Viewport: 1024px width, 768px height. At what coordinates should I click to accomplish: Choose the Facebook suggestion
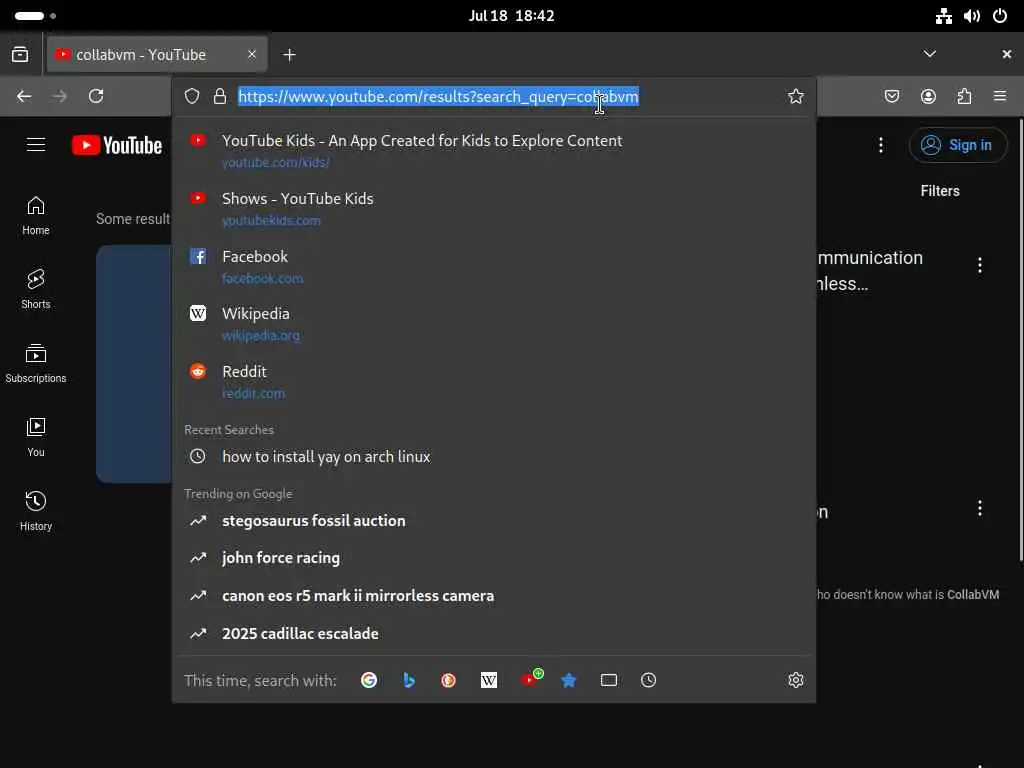pyautogui.click(x=494, y=266)
